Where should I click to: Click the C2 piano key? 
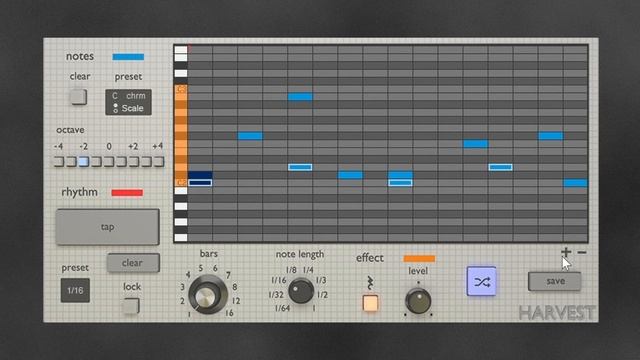coord(181,182)
